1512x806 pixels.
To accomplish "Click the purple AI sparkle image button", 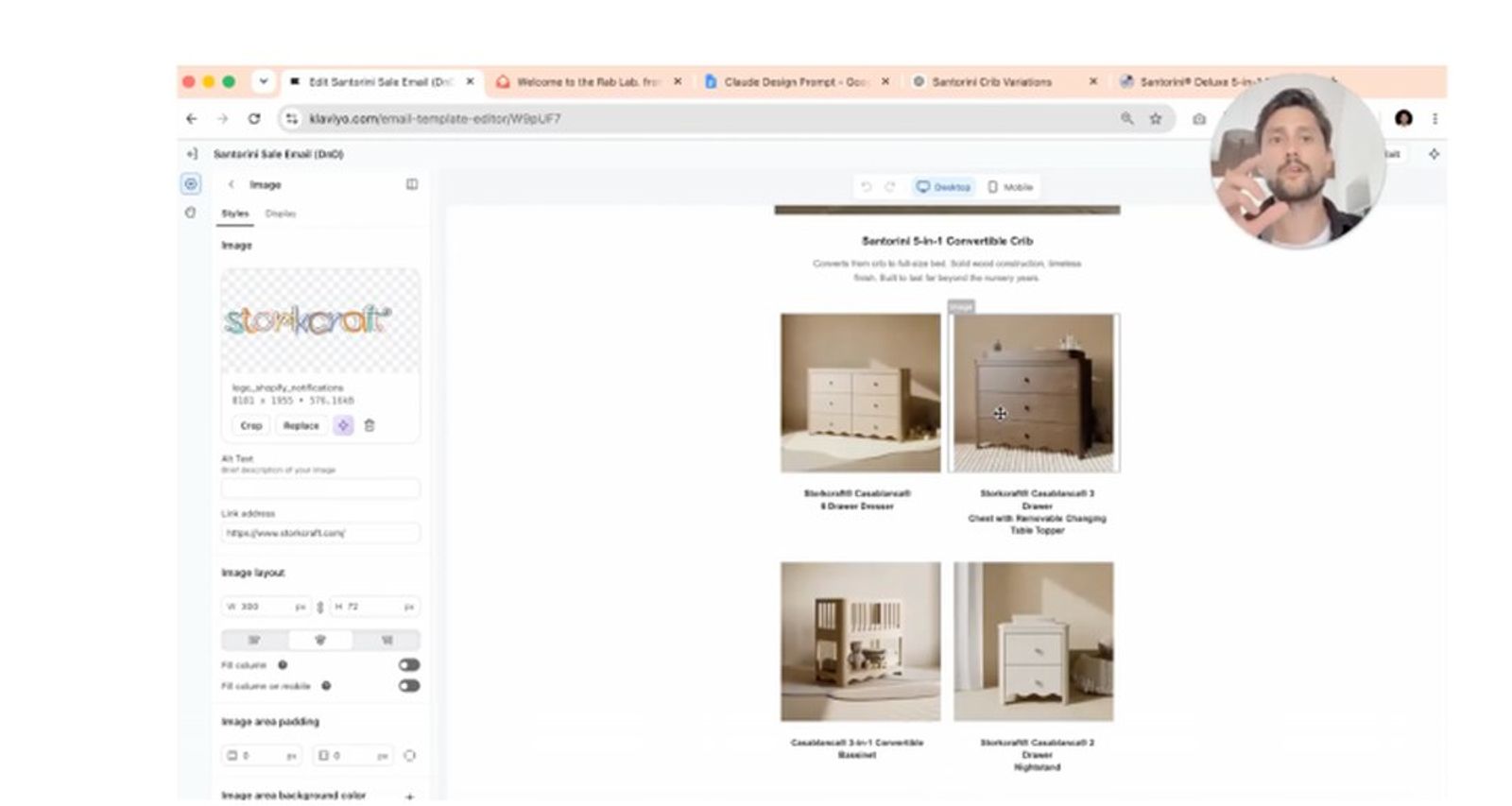I will coord(343,426).
